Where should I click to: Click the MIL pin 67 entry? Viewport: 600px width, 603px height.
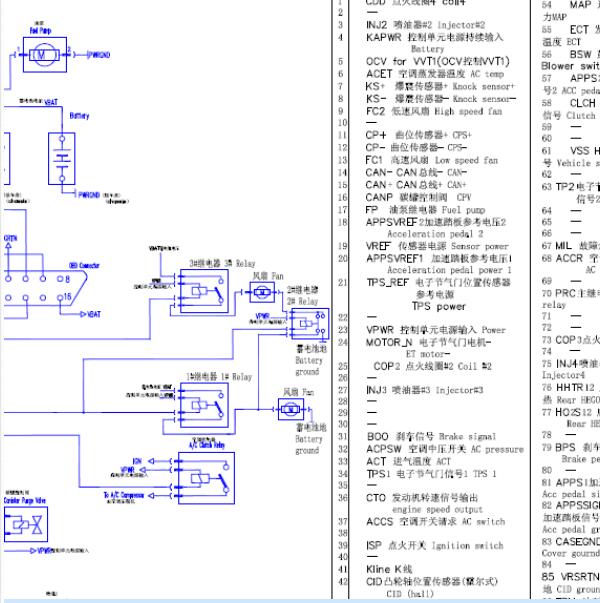point(570,246)
